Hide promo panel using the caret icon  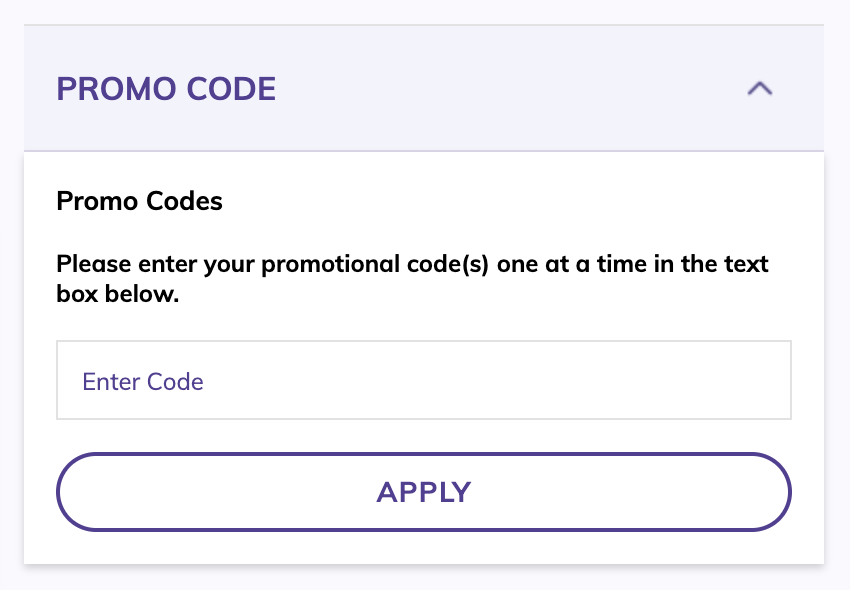[760, 88]
